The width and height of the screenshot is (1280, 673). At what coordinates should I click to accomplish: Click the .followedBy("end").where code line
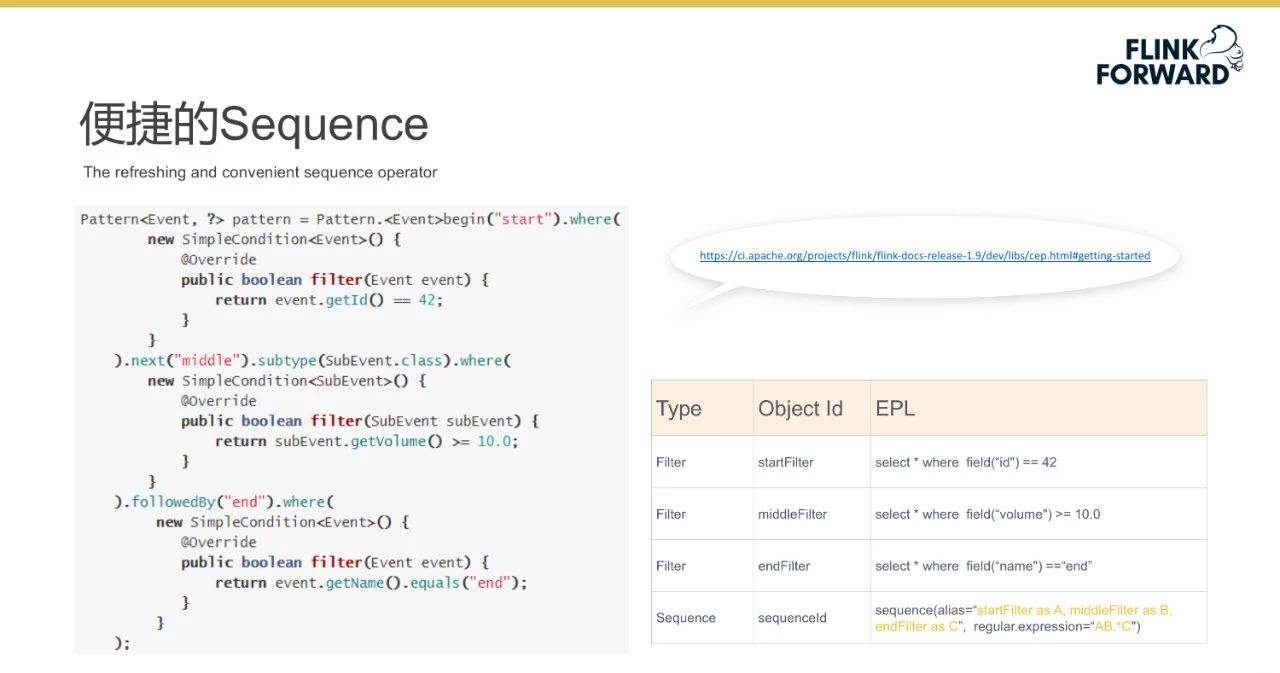pyautogui.click(x=223, y=502)
